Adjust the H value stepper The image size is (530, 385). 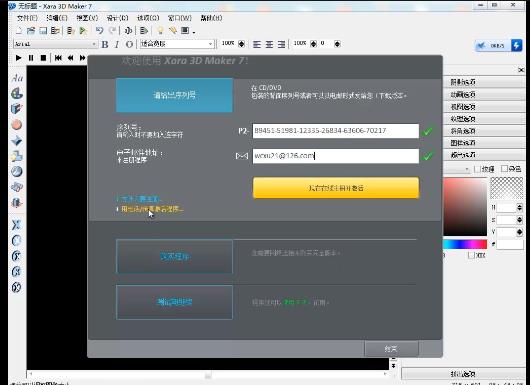click(x=519, y=207)
